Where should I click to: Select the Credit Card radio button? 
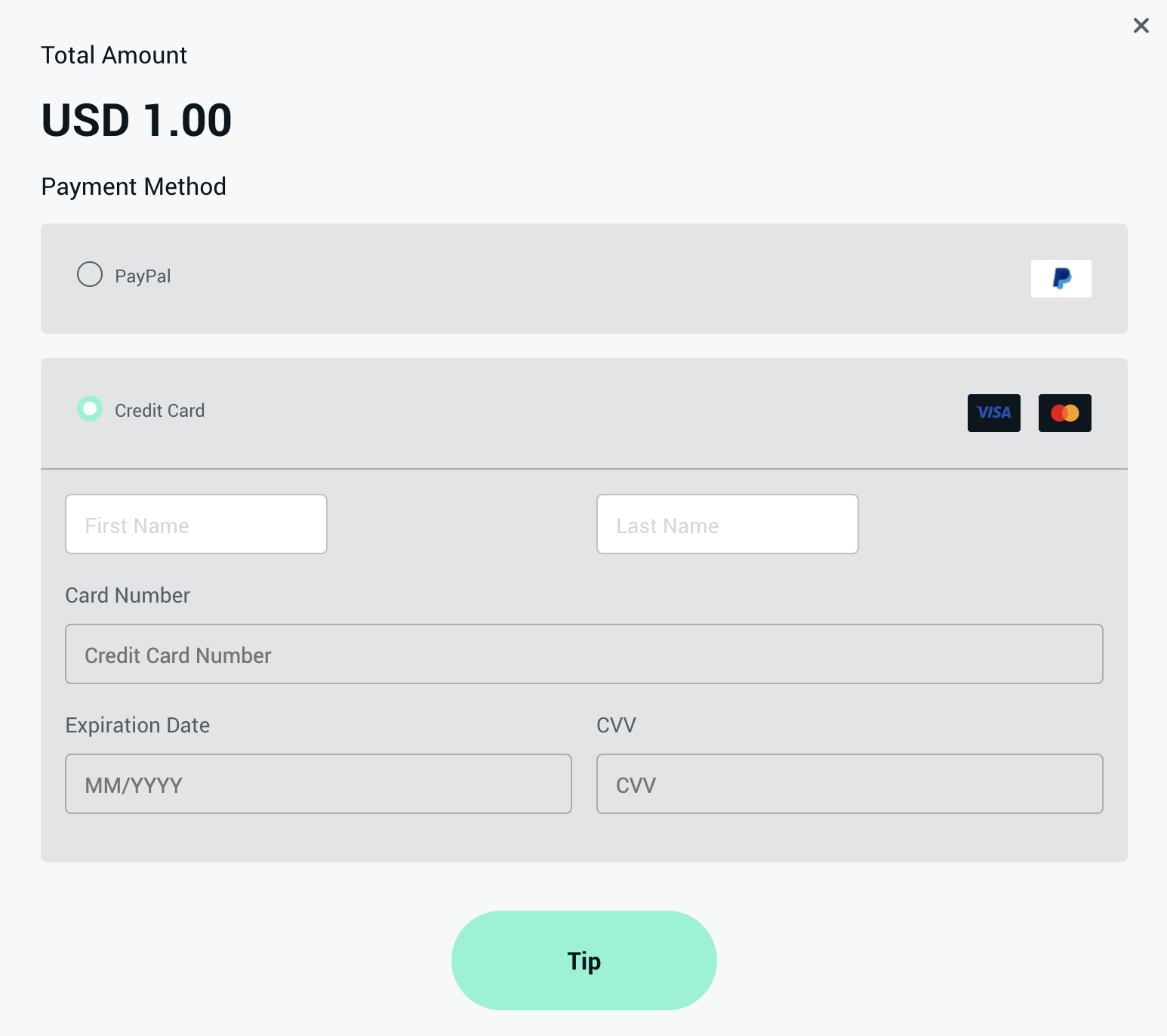point(90,409)
